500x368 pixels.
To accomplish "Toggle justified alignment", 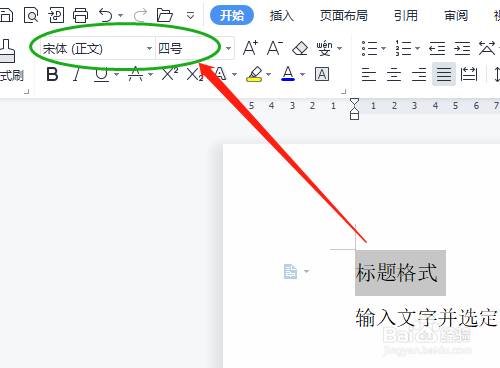I will pos(444,74).
